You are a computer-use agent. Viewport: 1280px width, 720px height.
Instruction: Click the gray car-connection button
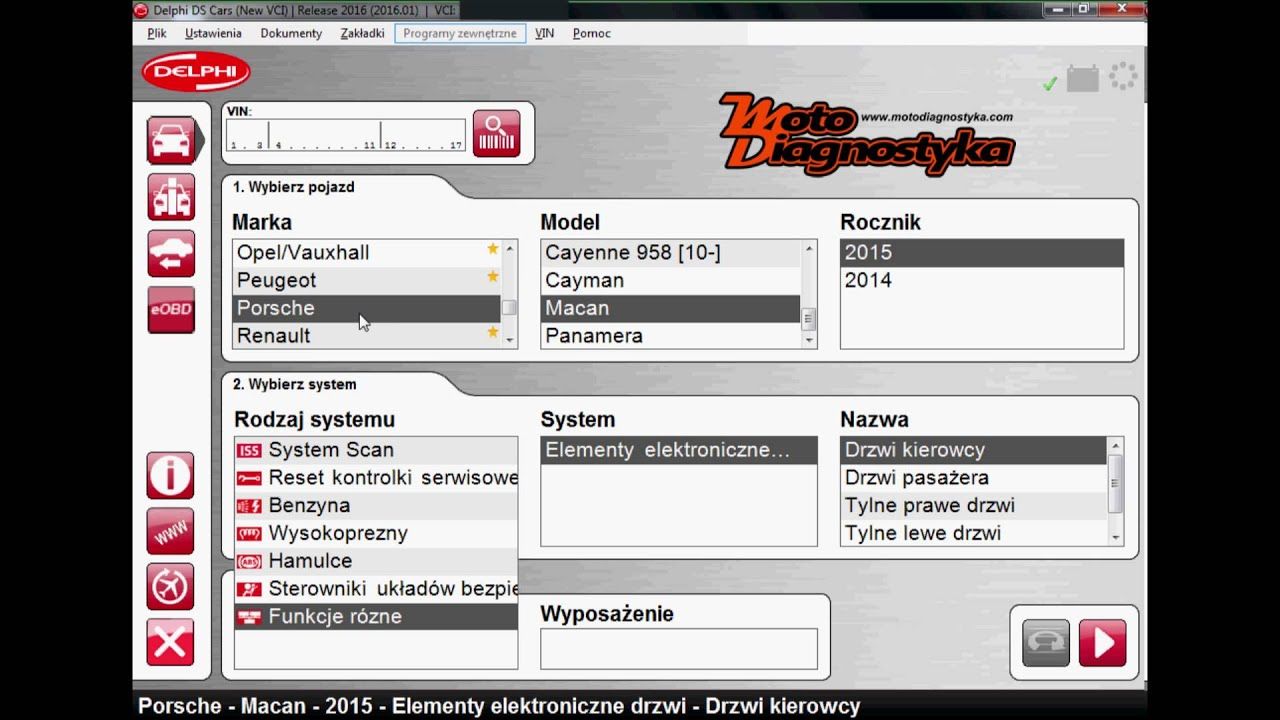(1046, 643)
